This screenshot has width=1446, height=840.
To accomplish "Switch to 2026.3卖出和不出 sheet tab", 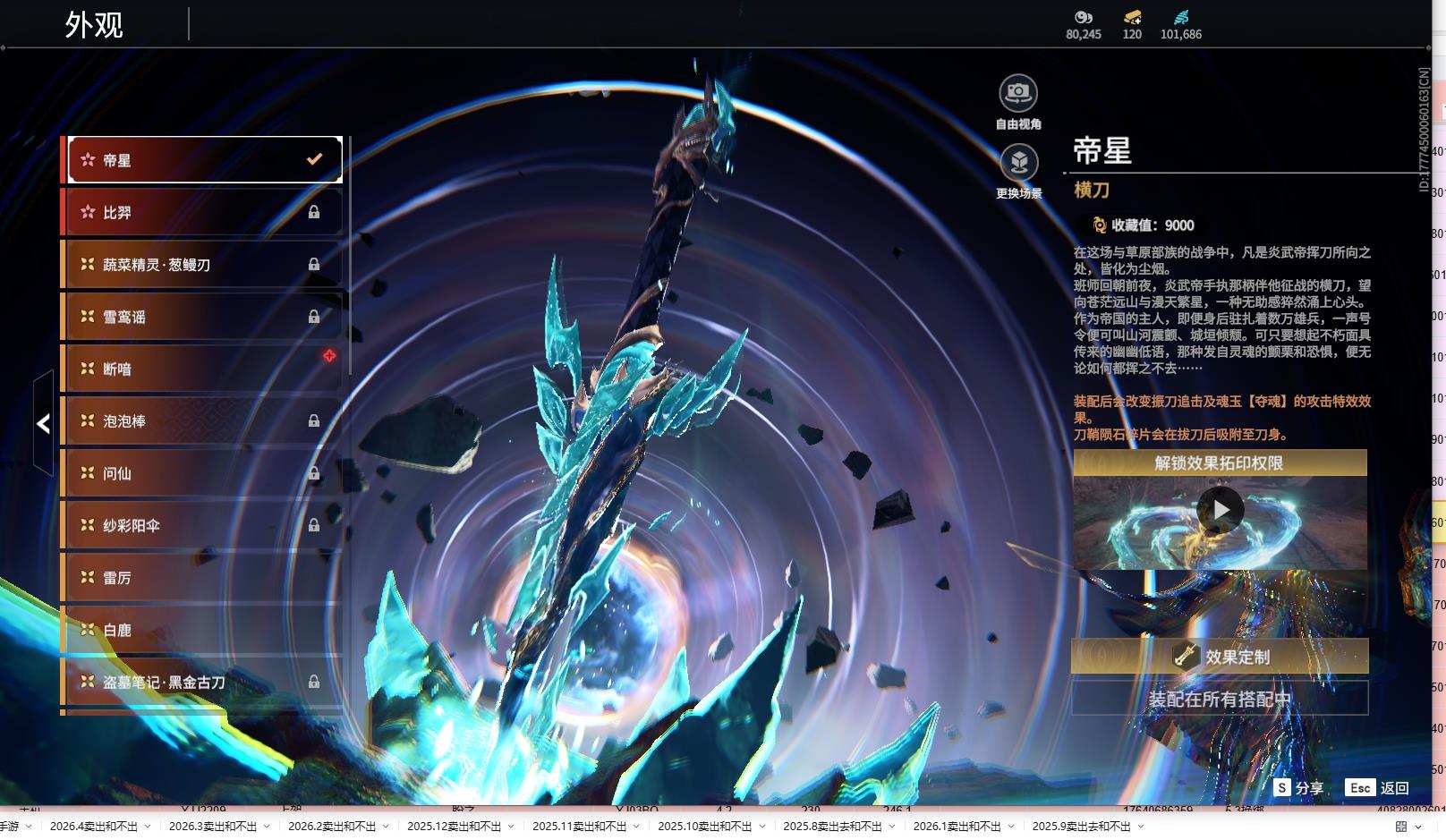I will (213, 827).
